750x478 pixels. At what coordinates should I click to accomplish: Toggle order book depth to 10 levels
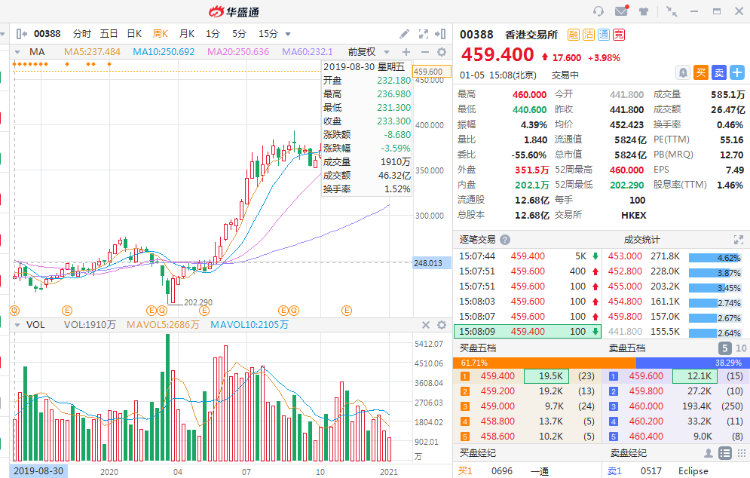(x=738, y=347)
